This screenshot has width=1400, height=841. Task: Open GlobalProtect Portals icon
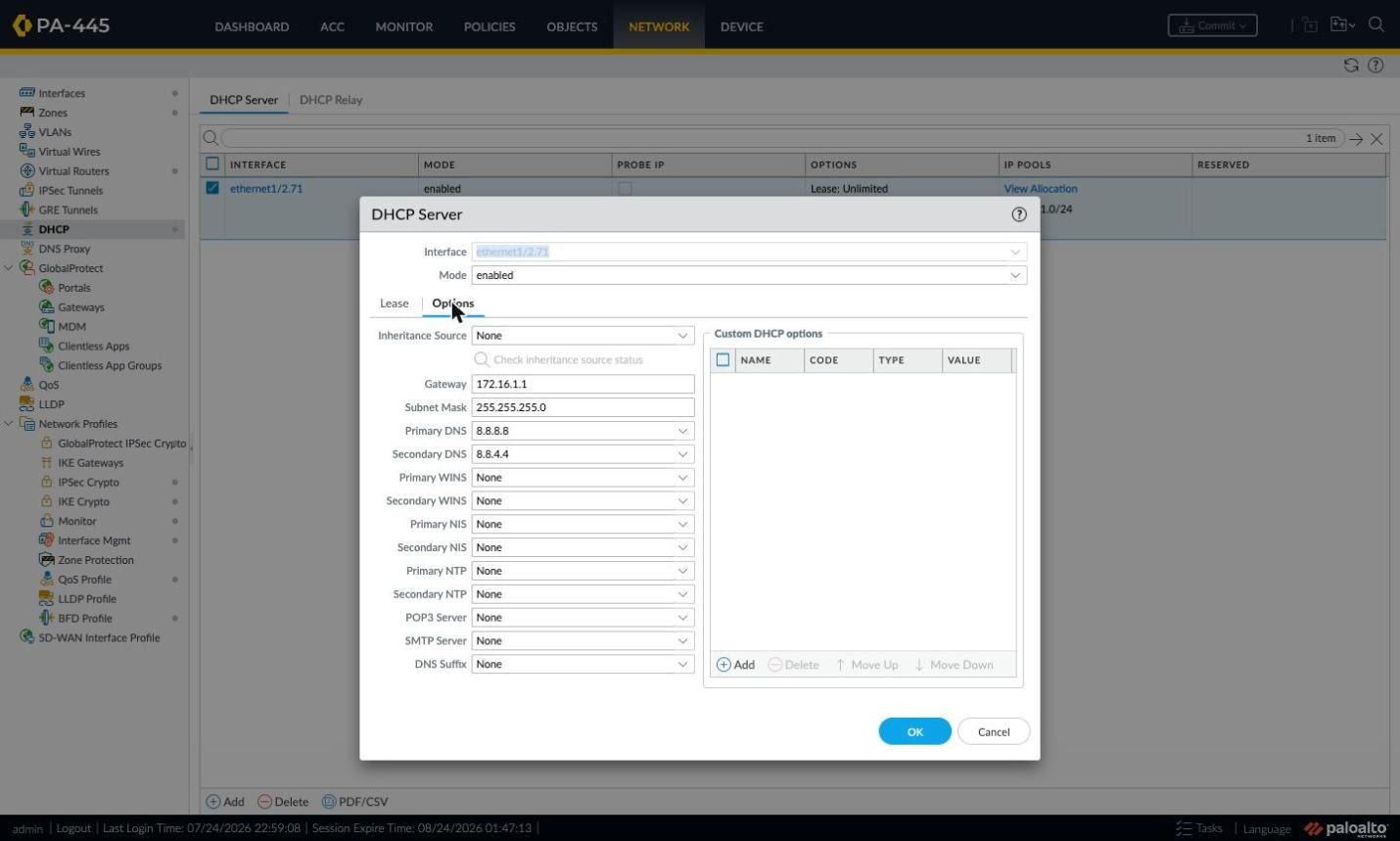46,287
